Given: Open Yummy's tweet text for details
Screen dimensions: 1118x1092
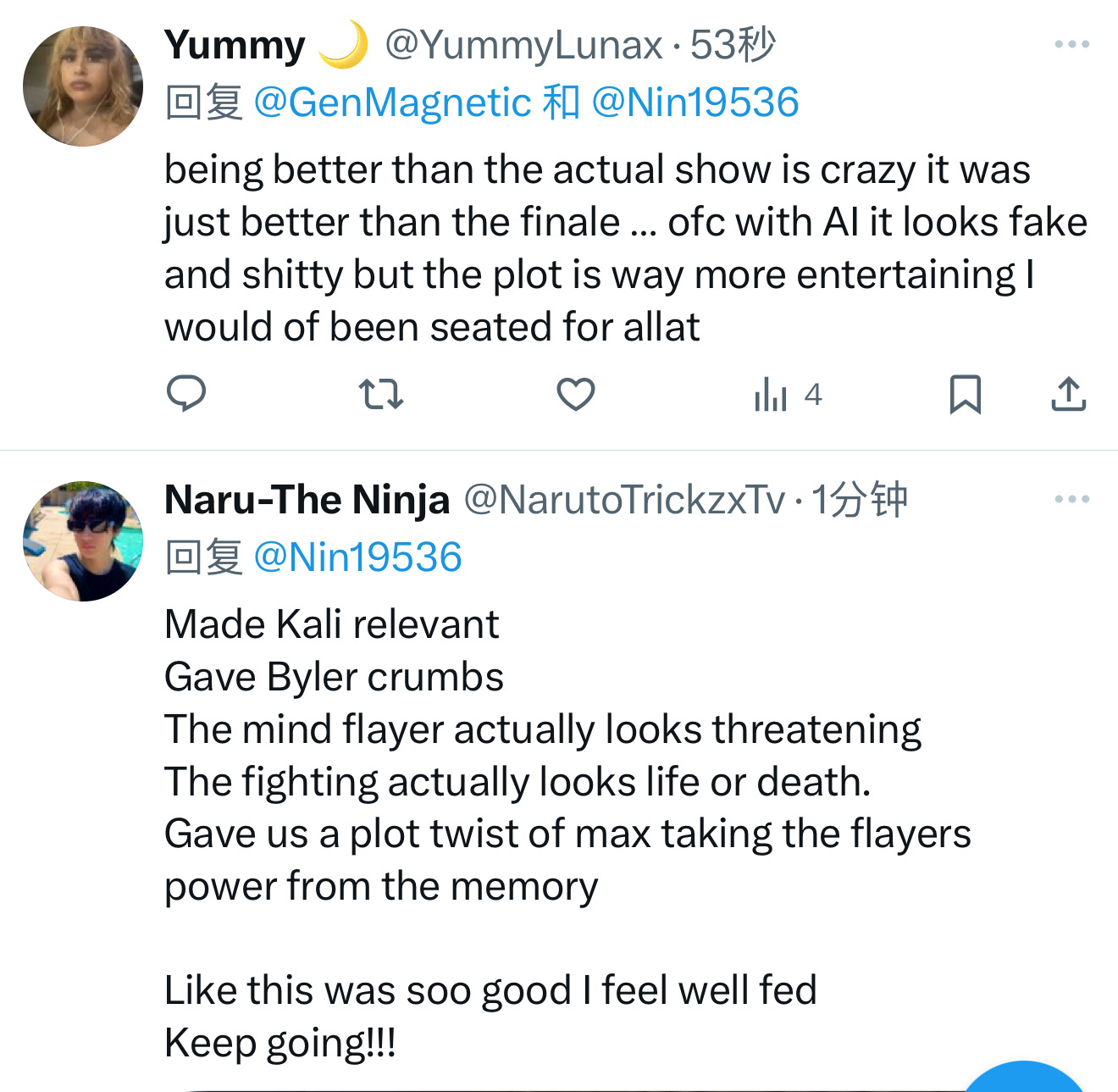Looking at the screenshot, I should [593, 247].
